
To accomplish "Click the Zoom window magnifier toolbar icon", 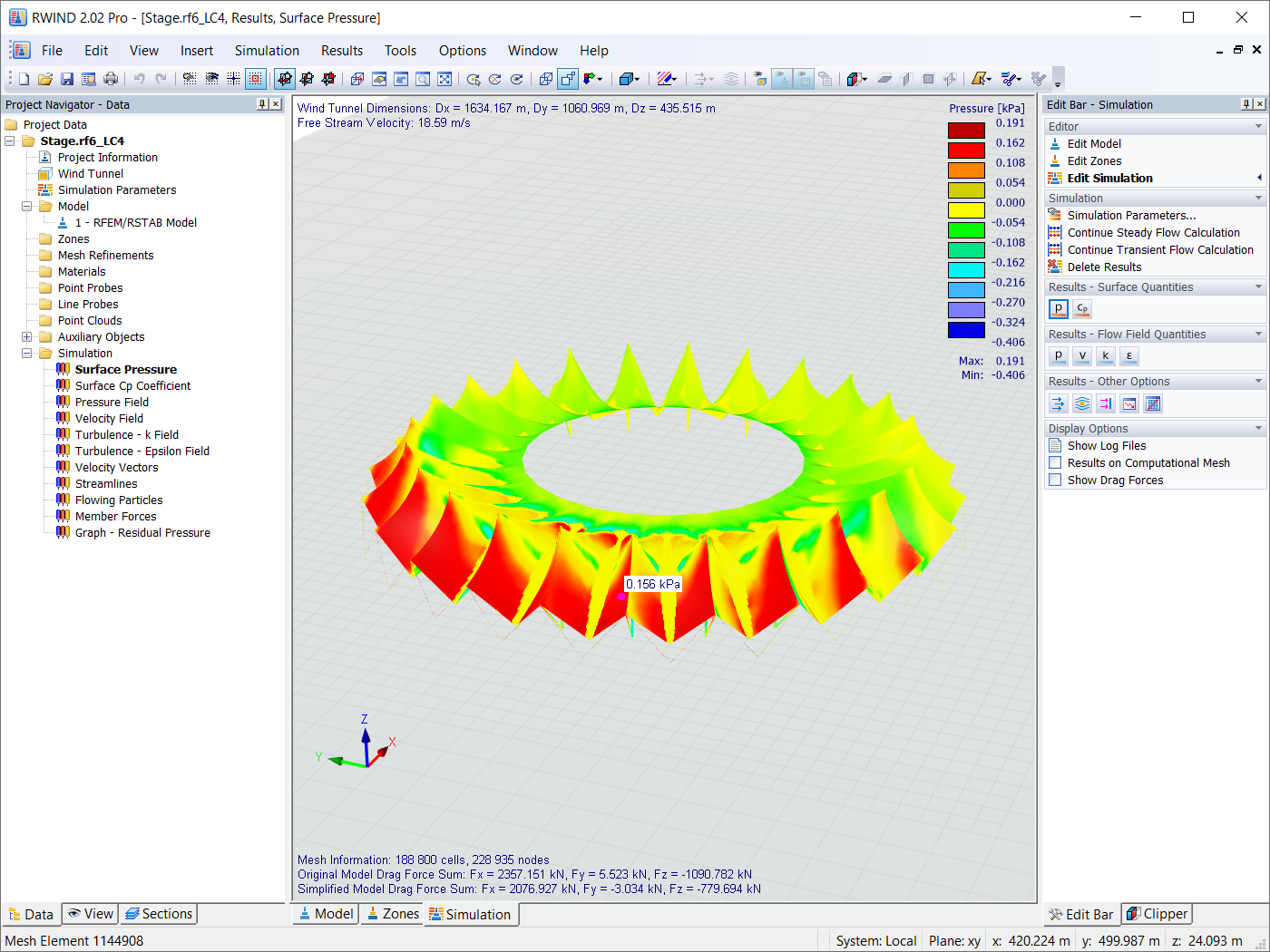I will click(423, 79).
